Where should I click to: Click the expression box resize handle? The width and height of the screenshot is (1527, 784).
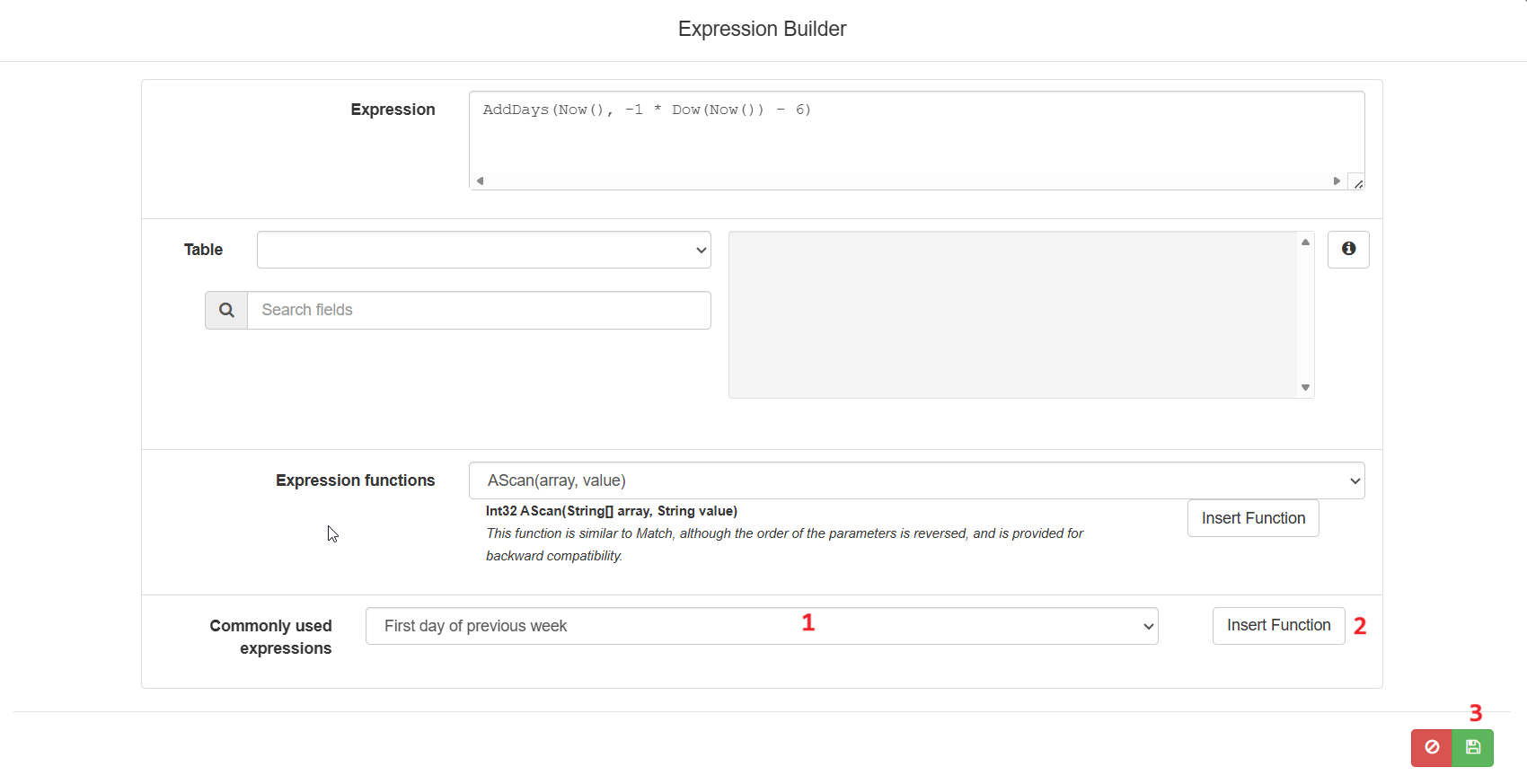(1357, 182)
